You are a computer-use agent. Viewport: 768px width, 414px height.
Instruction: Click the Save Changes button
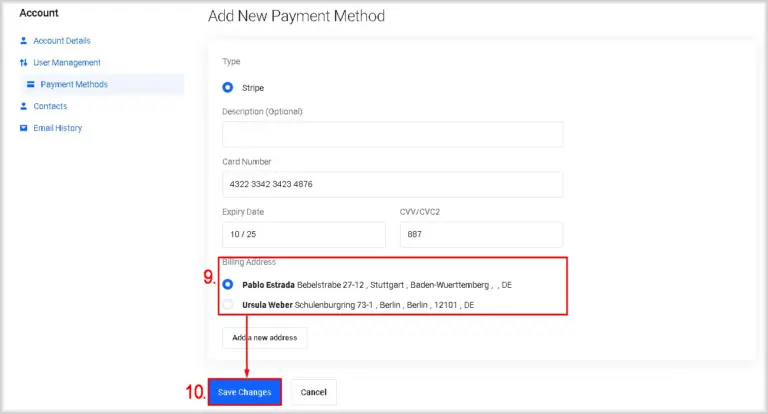click(245, 392)
